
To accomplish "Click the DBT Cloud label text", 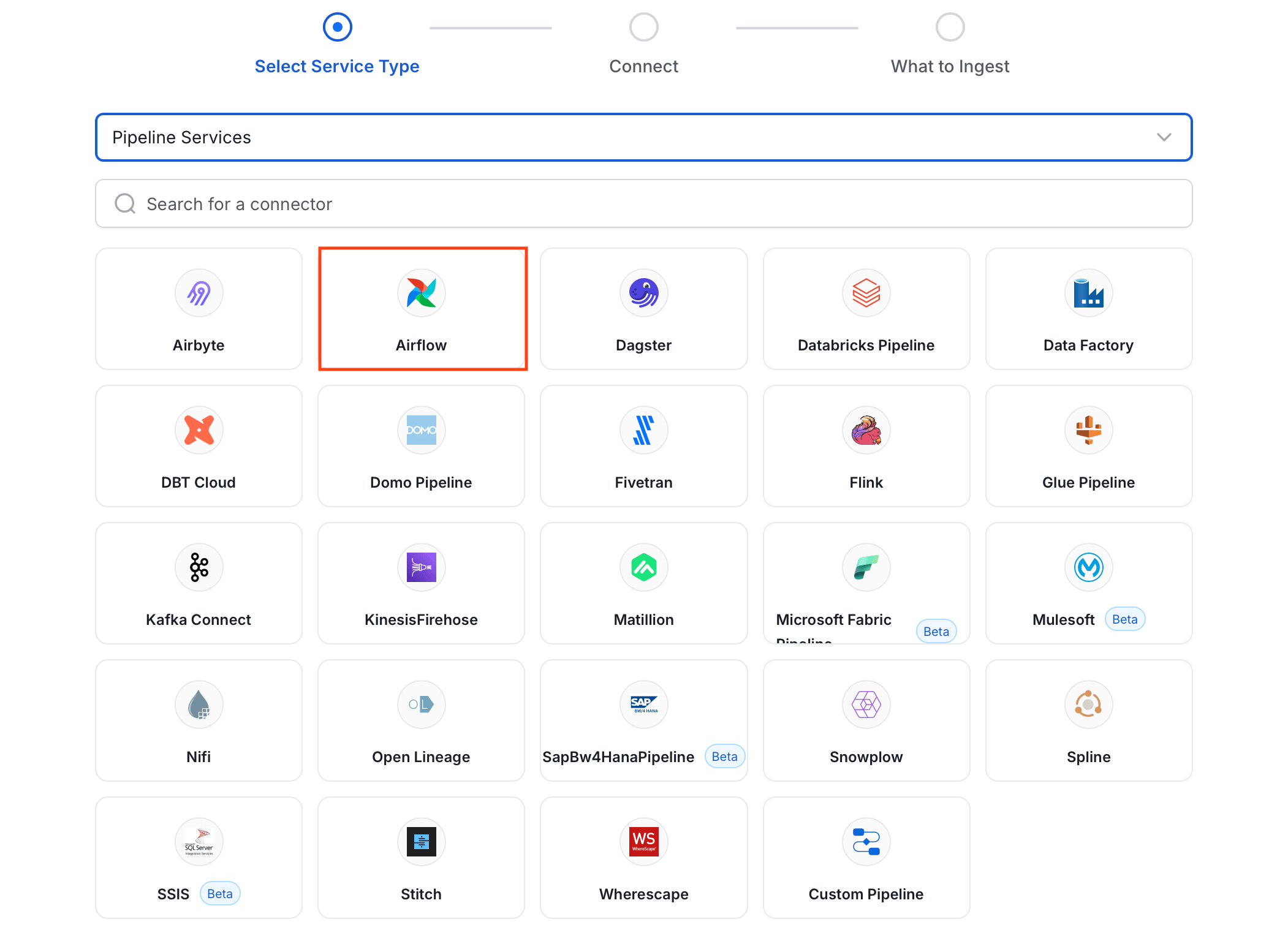I will [x=199, y=483].
